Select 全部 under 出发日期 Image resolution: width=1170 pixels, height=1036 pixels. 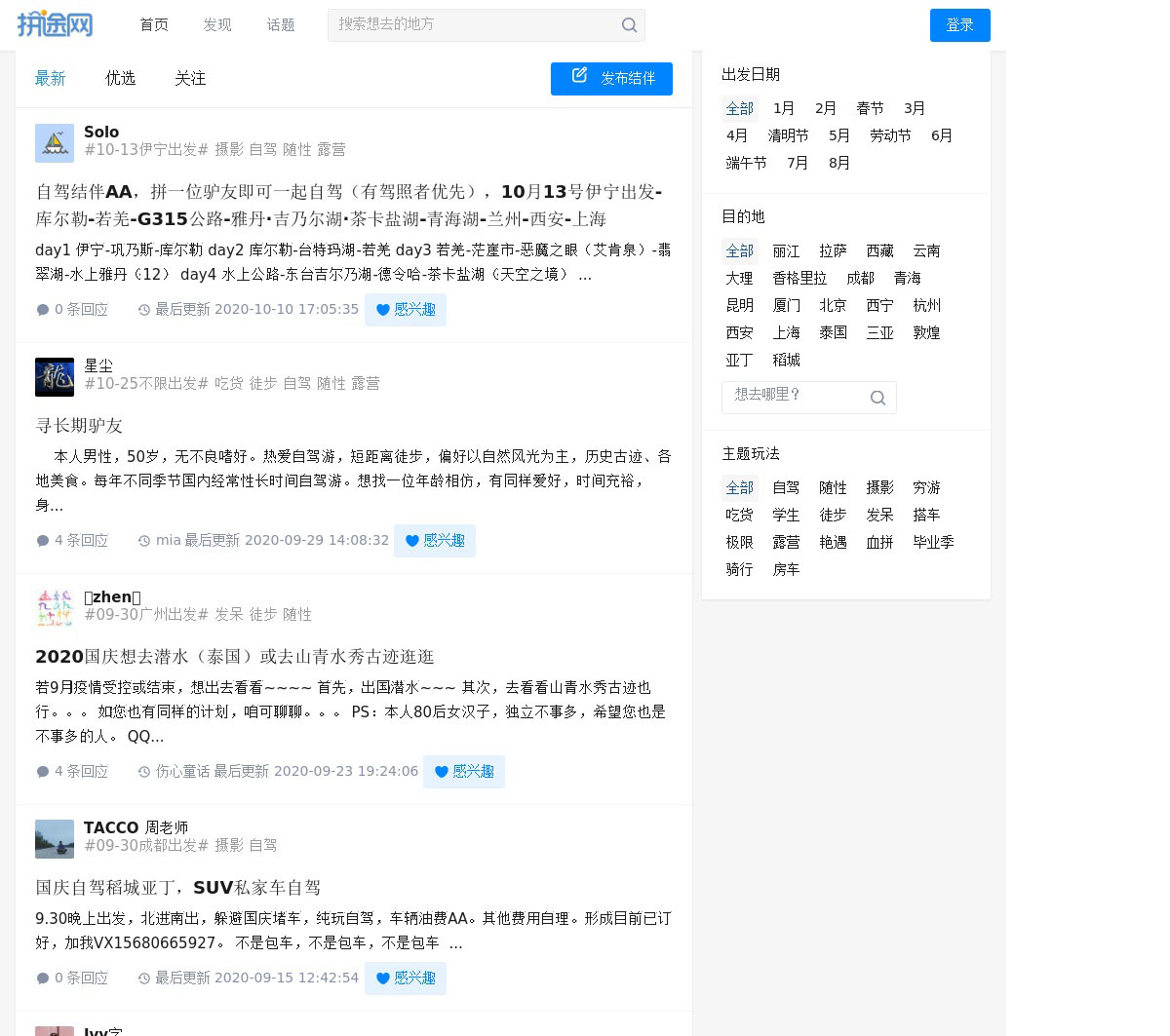pos(740,109)
